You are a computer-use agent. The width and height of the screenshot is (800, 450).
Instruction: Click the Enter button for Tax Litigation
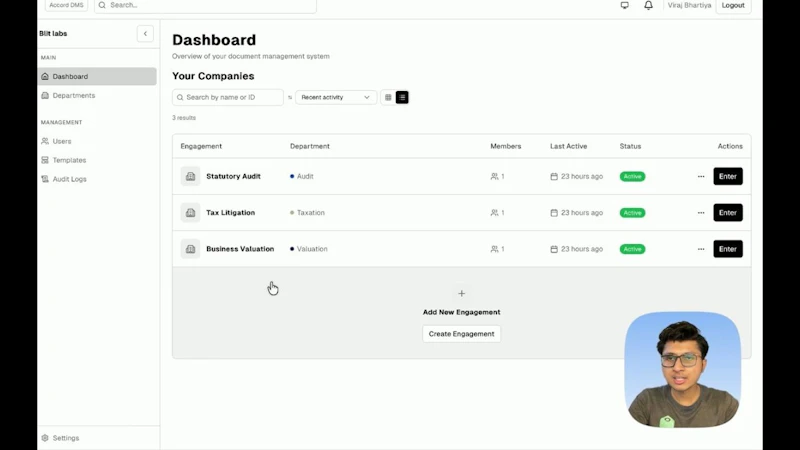(728, 213)
